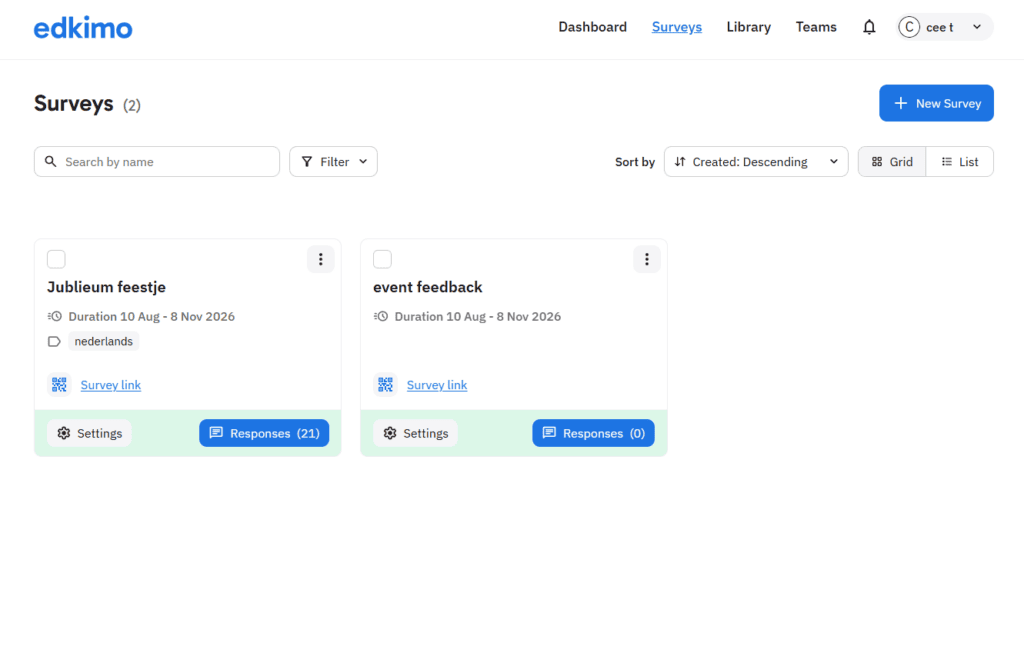Viewport: 1024px width, 653px height.
Task: Click QR code icon on event feedback card
Action: coord(385,385)
